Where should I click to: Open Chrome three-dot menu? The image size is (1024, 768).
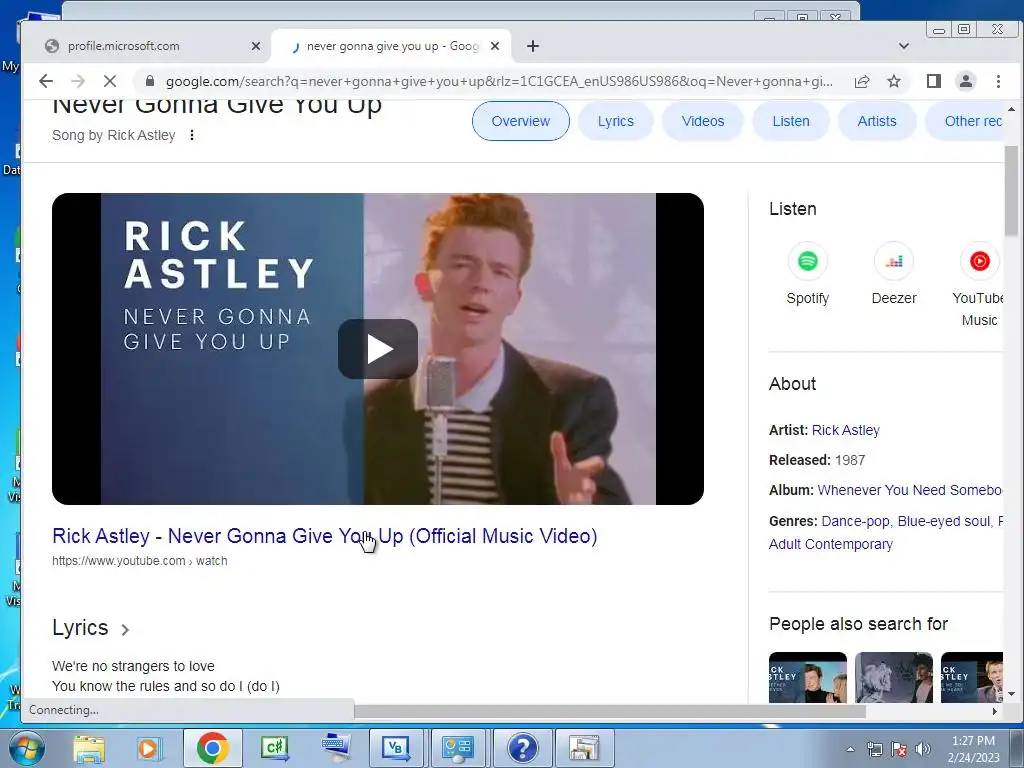(998, 81)
